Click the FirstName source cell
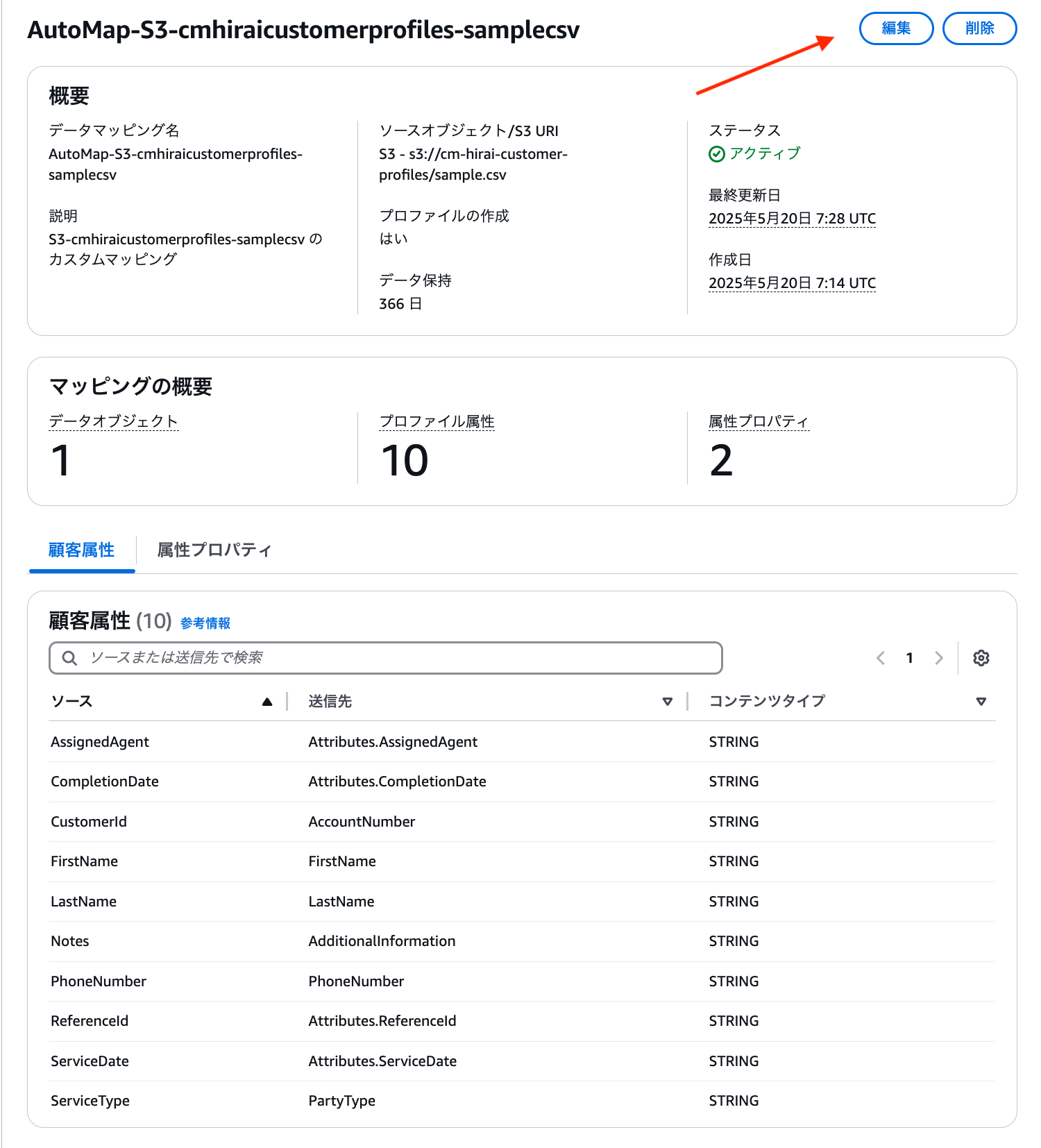The image size is (1041, 1148). coord(84,861)
